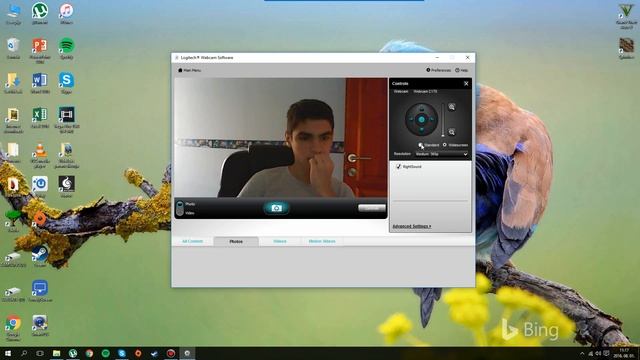Select the TeamSpeak desktop shortcut
This screenshot has width=640, height=360.
40,291
